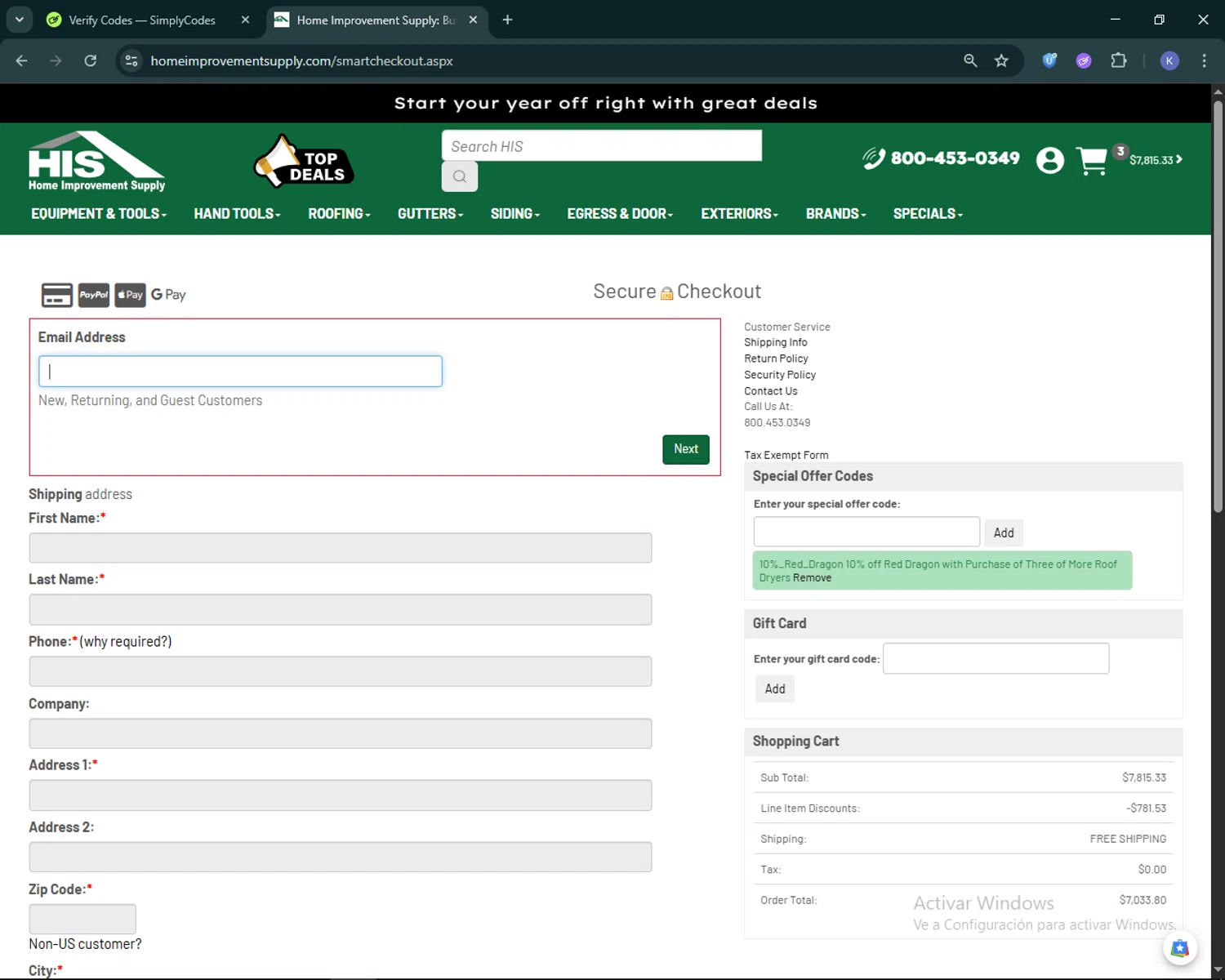The height and width of the screenshot is (980, 1225).
Task: Click the Search HIS text box
Action: click(x=602, y=146)
